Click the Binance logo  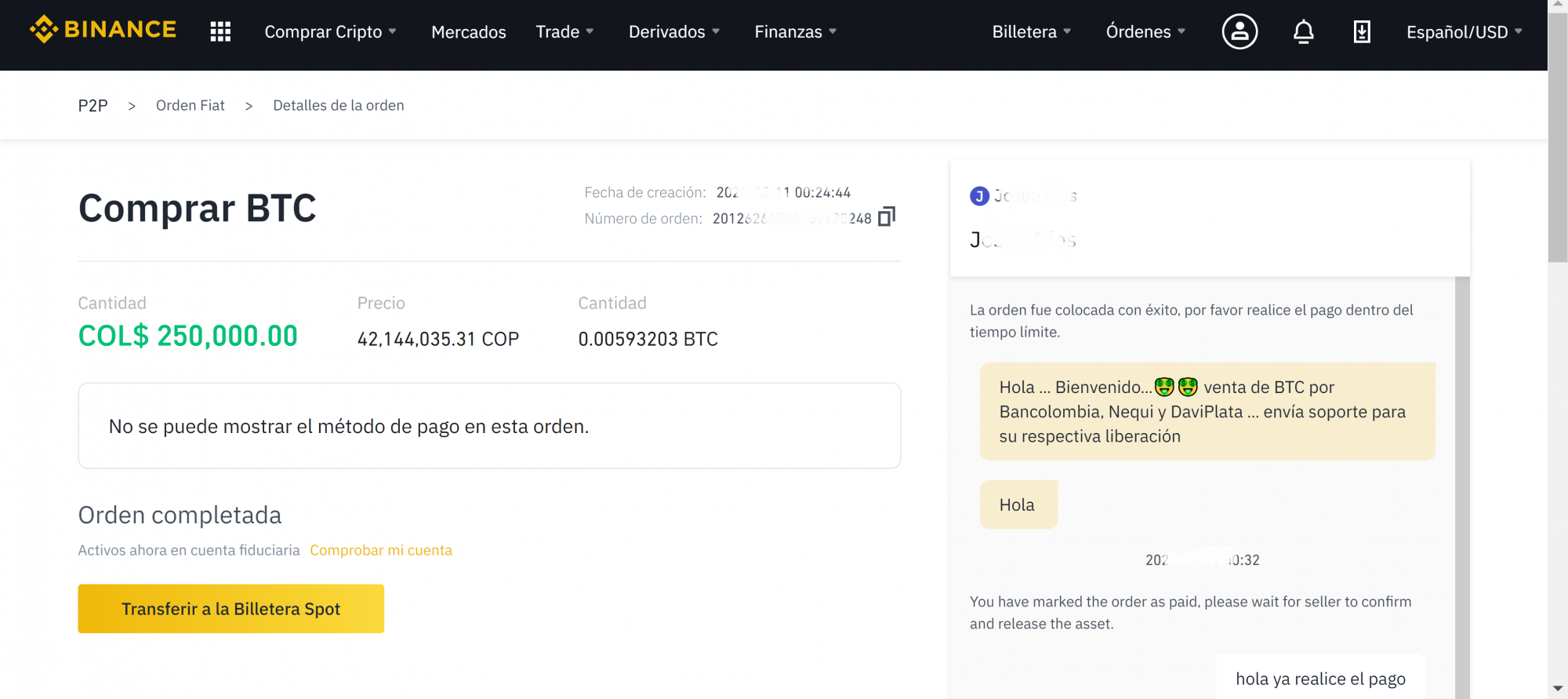[x=103, y=30]
